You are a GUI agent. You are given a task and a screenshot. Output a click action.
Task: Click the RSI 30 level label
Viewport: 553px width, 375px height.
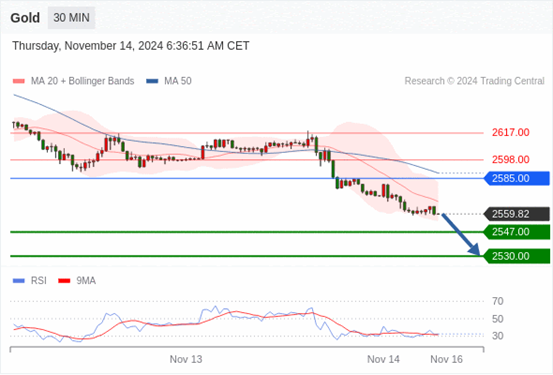(x=498, y=336)
